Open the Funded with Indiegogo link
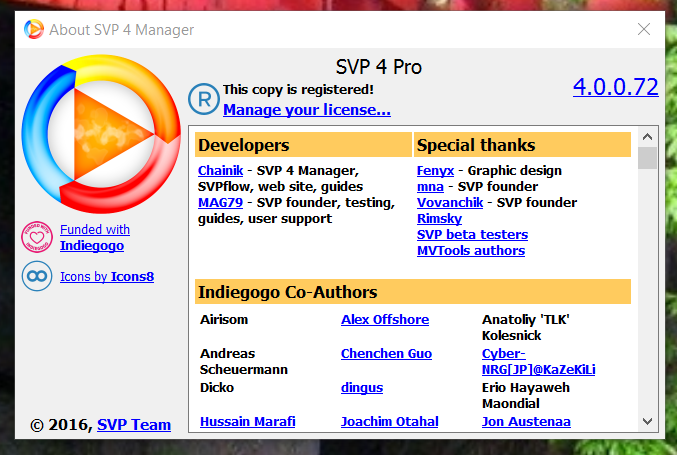This screenshot has height=455, width=677. [x=95, y=237]
